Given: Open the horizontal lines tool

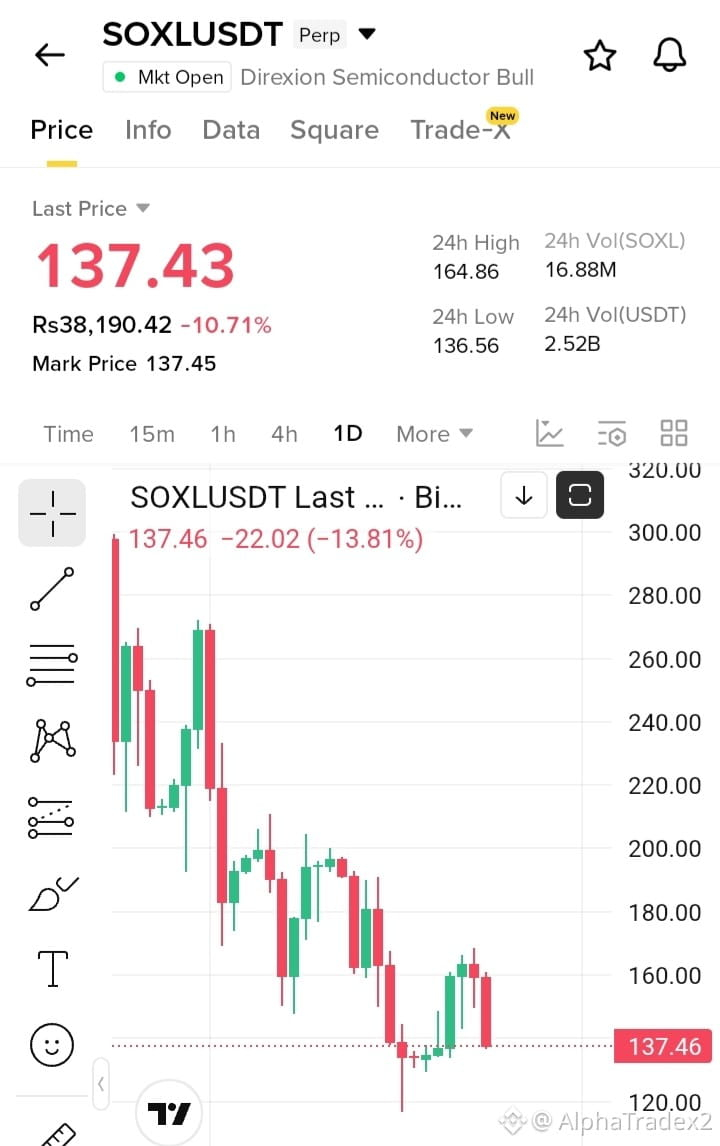Looking at the screenshot, I should pos(52,664).
